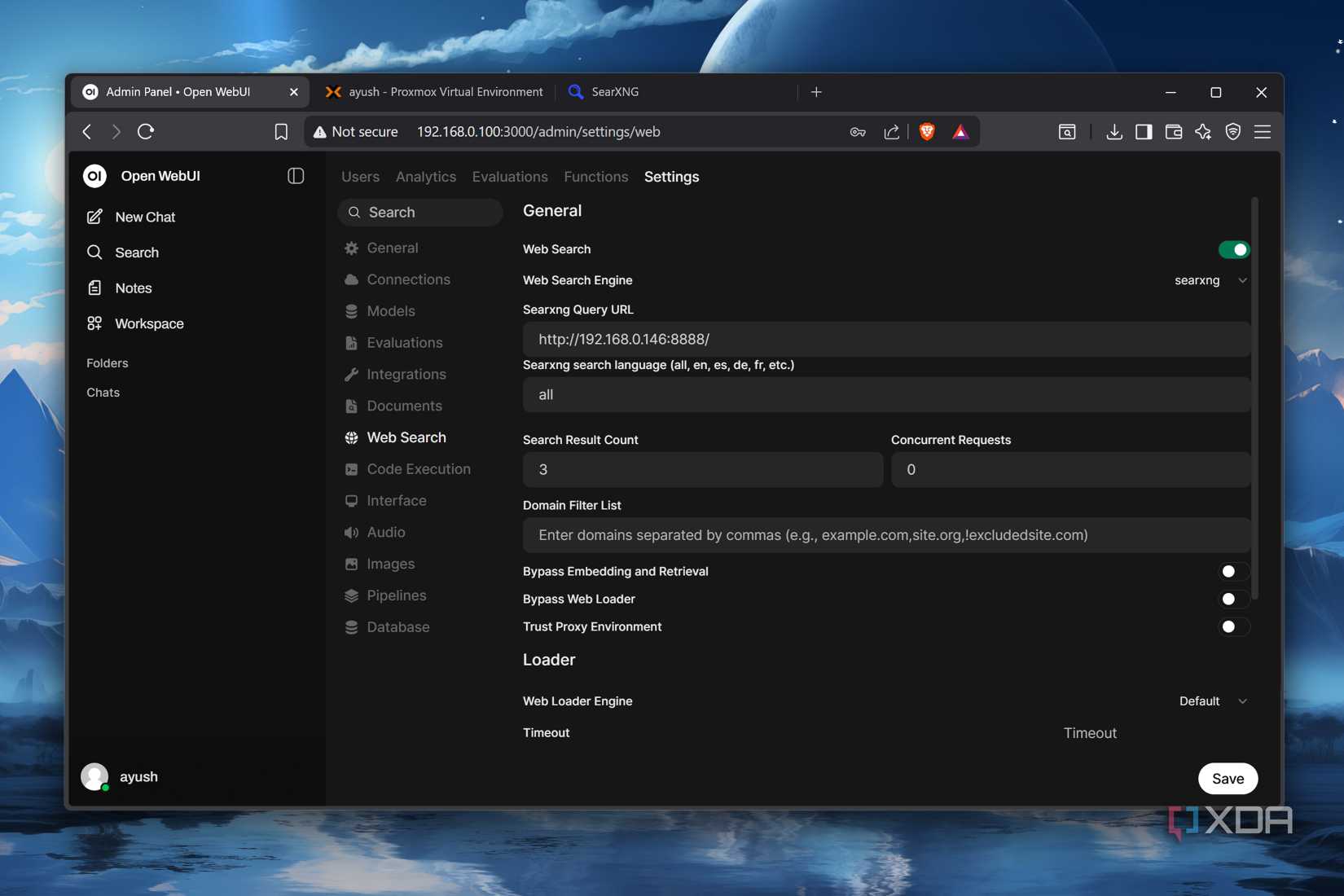Click the find-in-page icon in toolbar

[x=1067, y=132]
